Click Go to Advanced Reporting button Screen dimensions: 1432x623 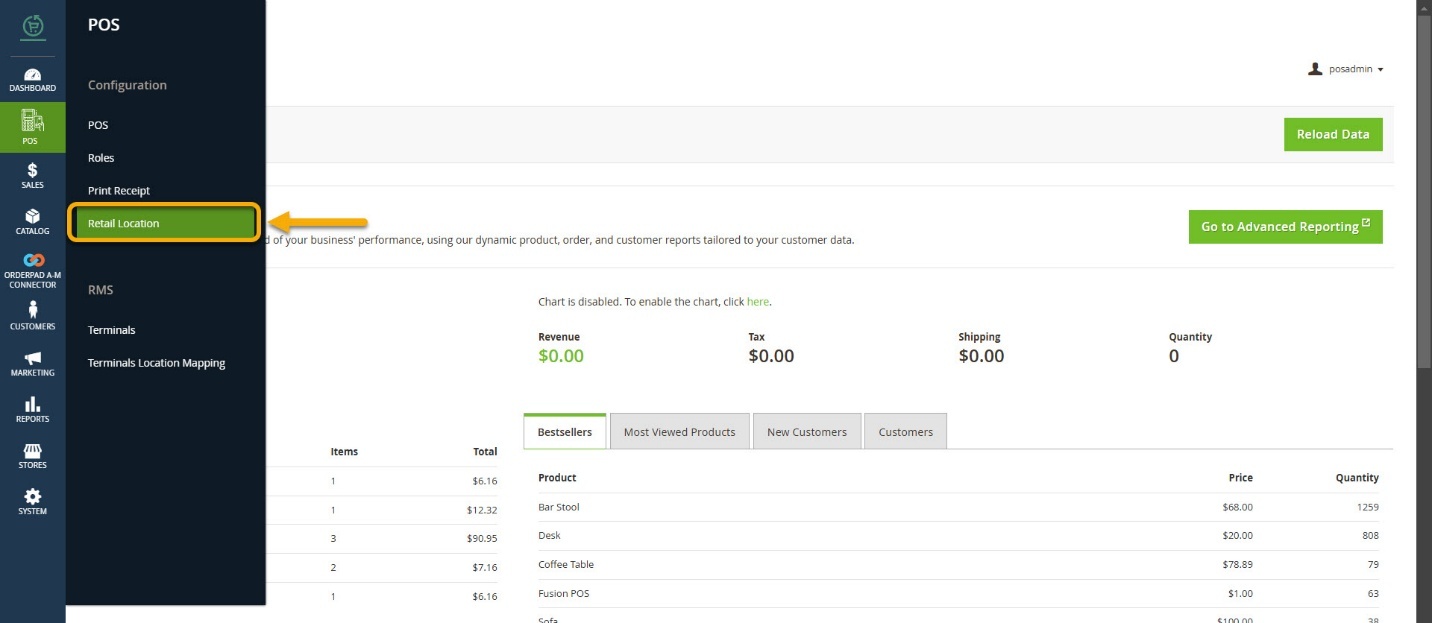point(1285,226)
